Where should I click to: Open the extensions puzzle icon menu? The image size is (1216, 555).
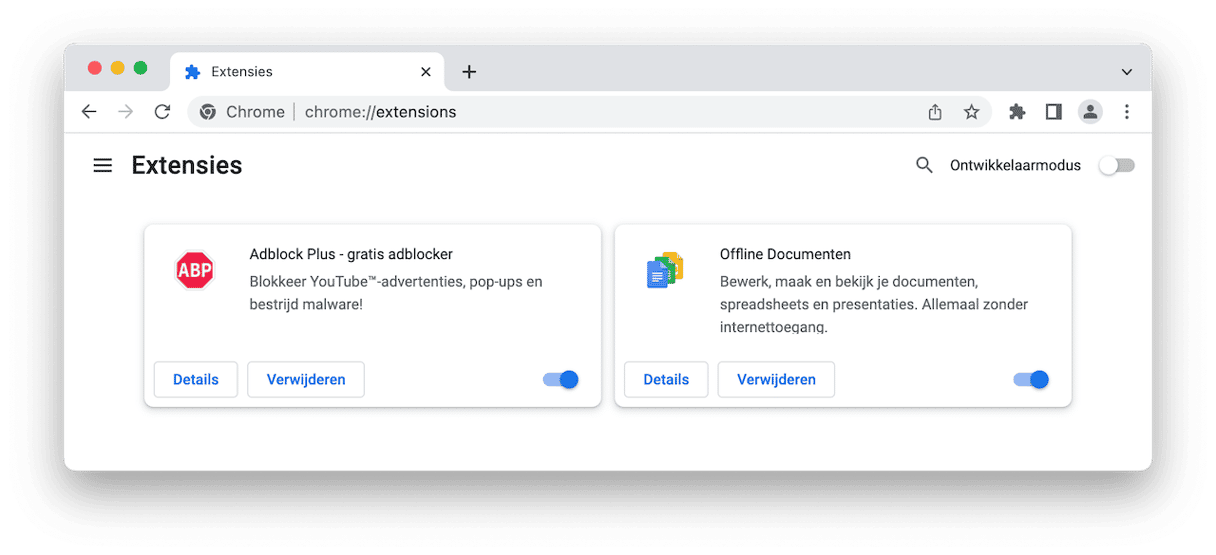1017,112
